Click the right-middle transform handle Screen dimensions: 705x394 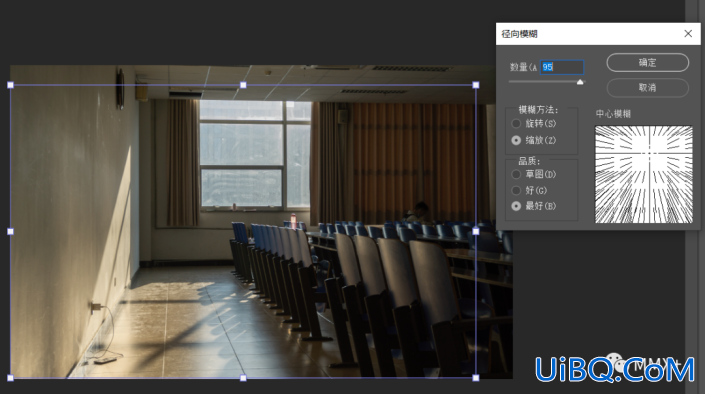[x=476, y=231]
